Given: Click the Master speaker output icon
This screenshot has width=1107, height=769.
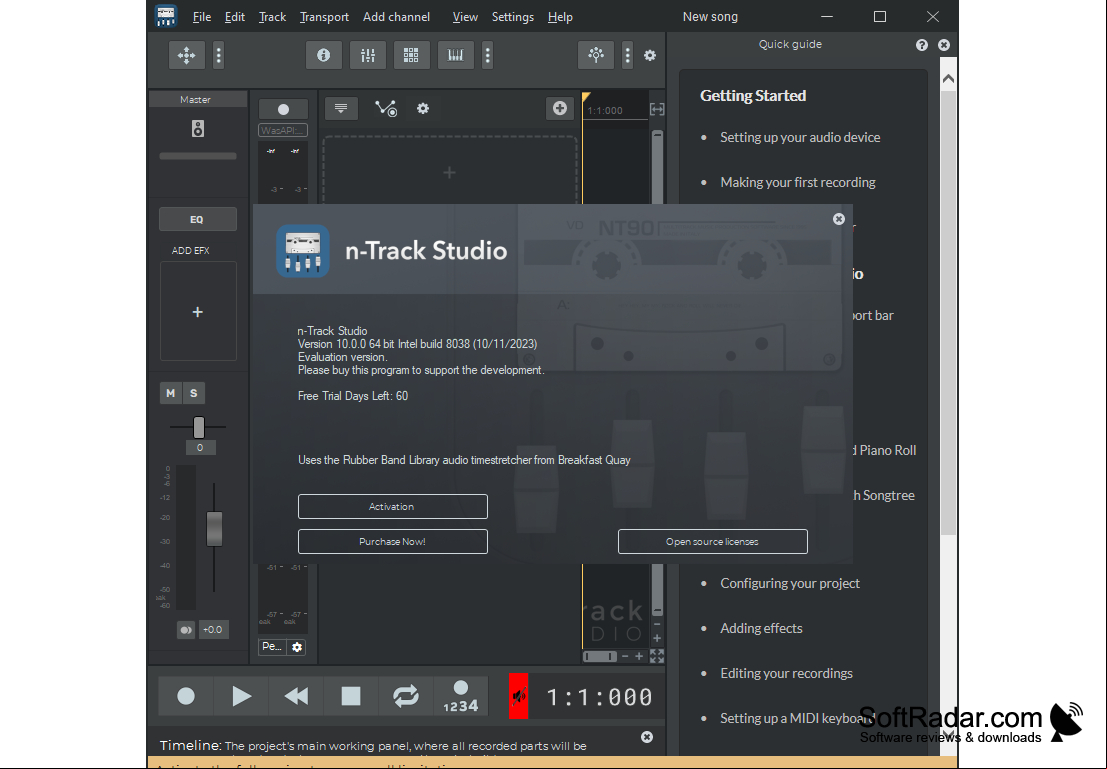Looking at the screenshot, I should [x=198, y=129].
